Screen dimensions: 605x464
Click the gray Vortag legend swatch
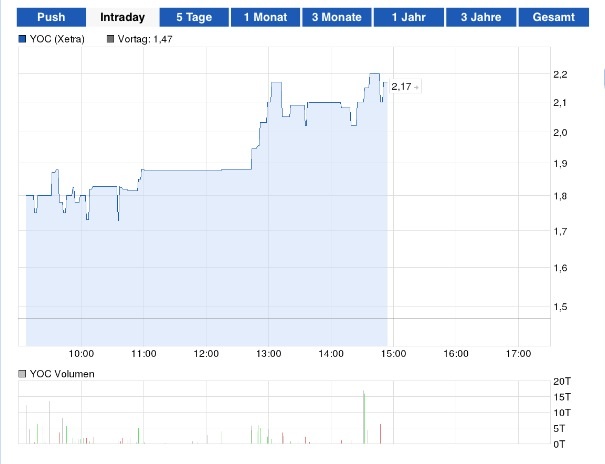pyautogui.click(x=110, y=39)
